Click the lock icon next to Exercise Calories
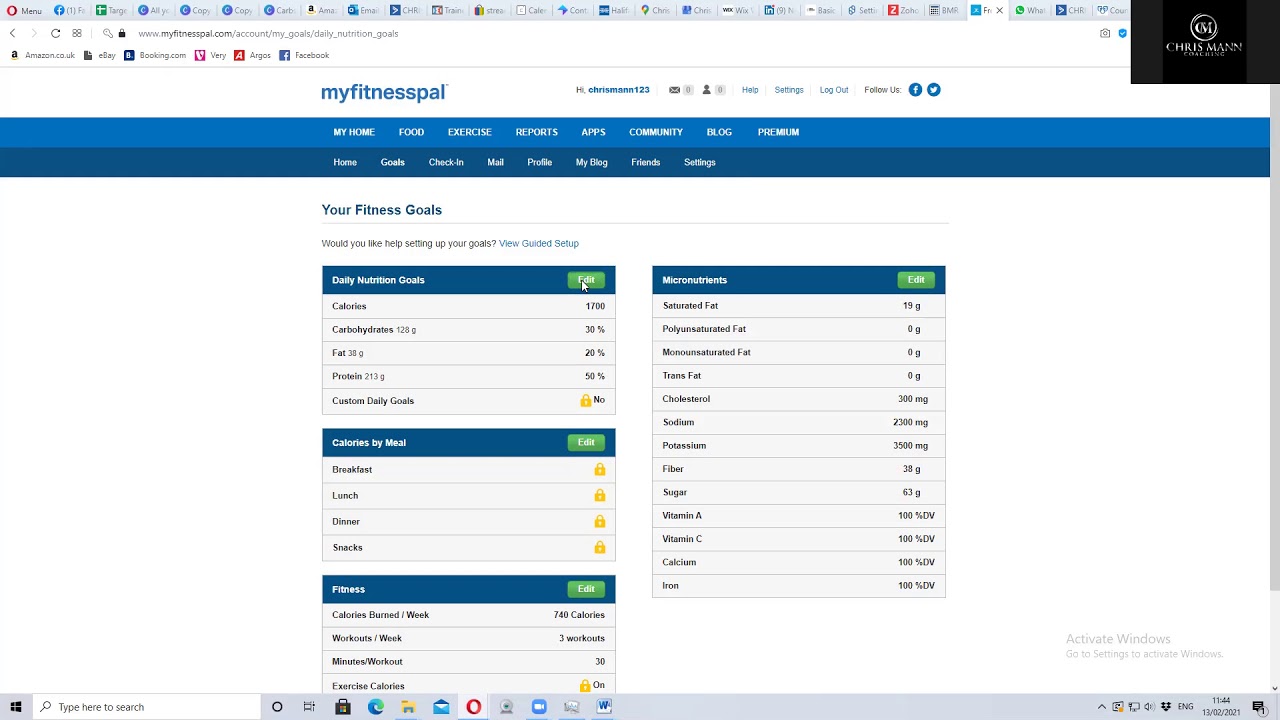Screen dimensions: 1280x720 [x=585, y=686]
